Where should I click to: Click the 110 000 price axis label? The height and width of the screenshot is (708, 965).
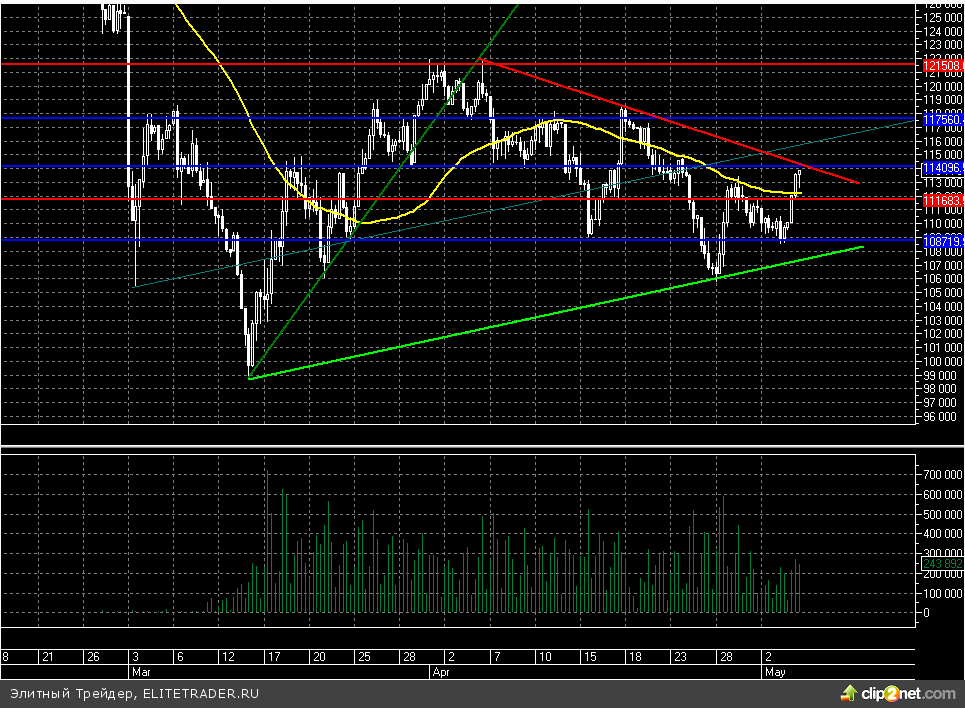click(942, 223)
